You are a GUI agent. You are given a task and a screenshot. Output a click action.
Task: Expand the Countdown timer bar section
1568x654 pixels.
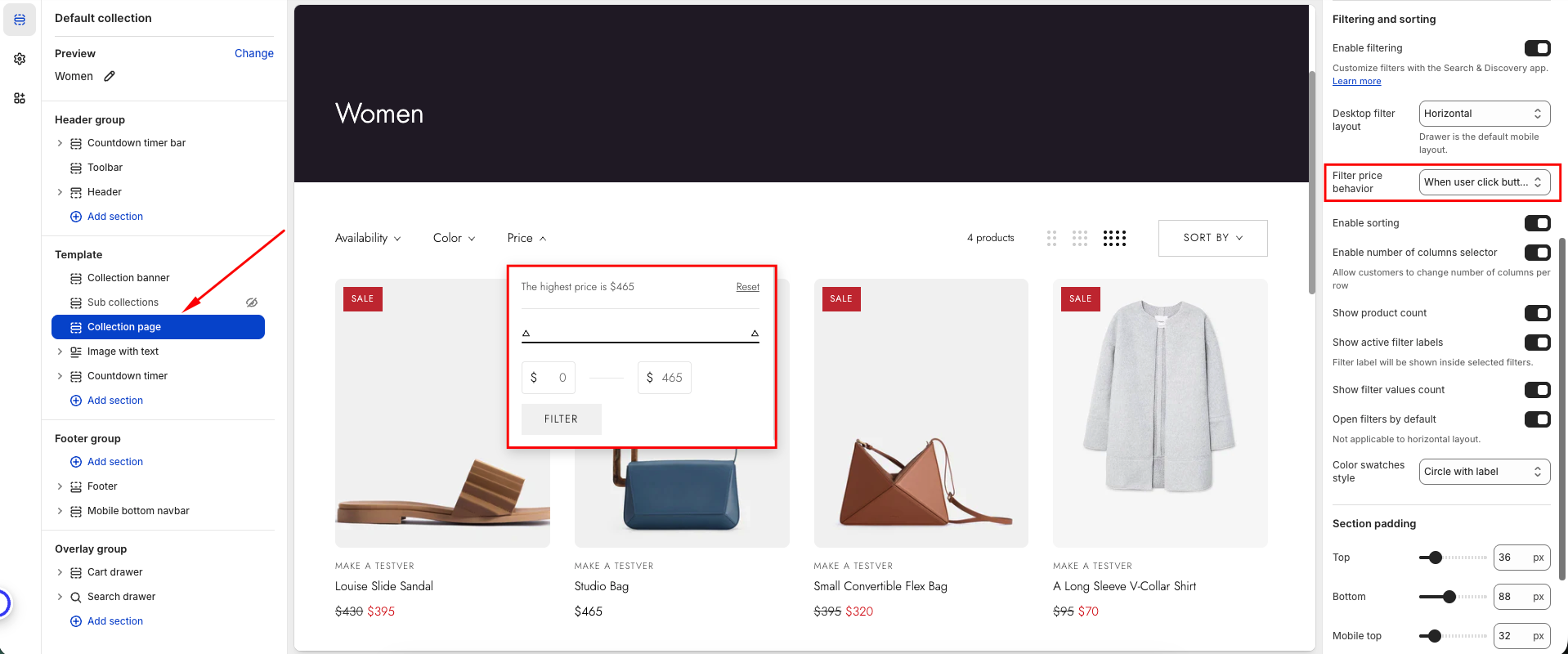point(60,143)
